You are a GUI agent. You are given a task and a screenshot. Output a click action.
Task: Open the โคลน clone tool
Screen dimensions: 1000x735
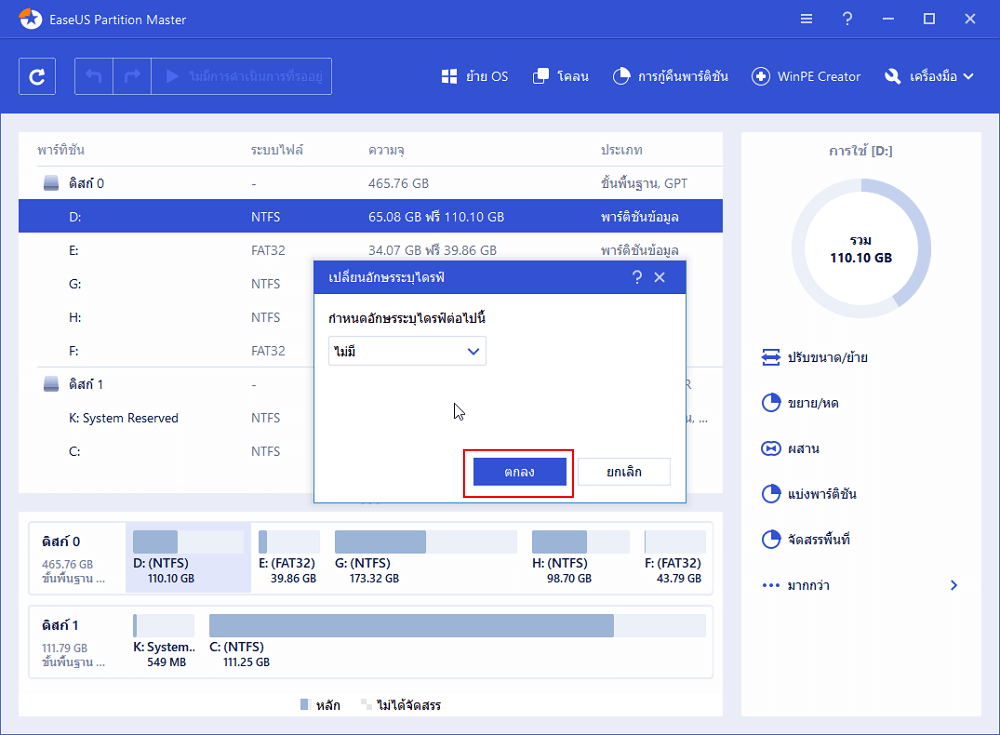pos(561,77)
